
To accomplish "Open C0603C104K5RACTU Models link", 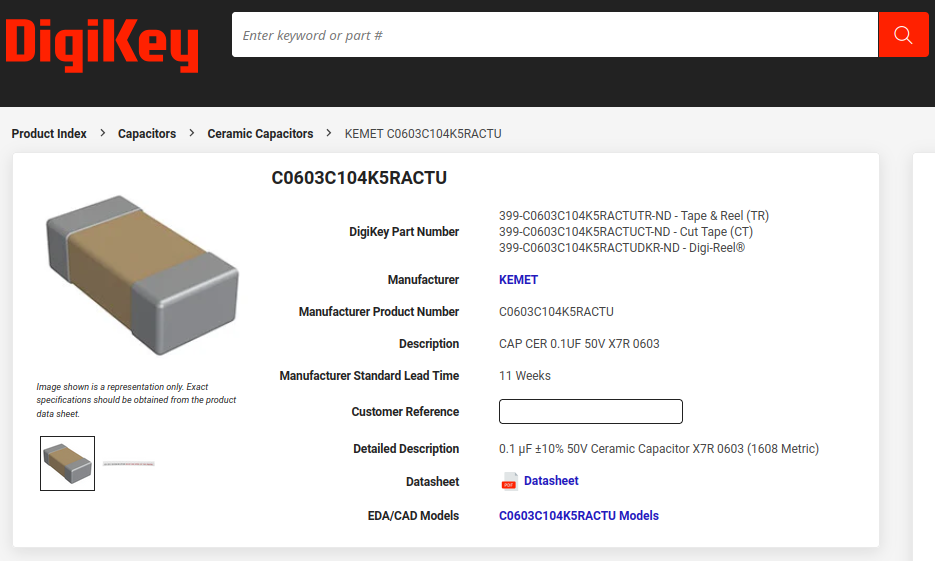I will pyautogui.click(x=578, y=516).
